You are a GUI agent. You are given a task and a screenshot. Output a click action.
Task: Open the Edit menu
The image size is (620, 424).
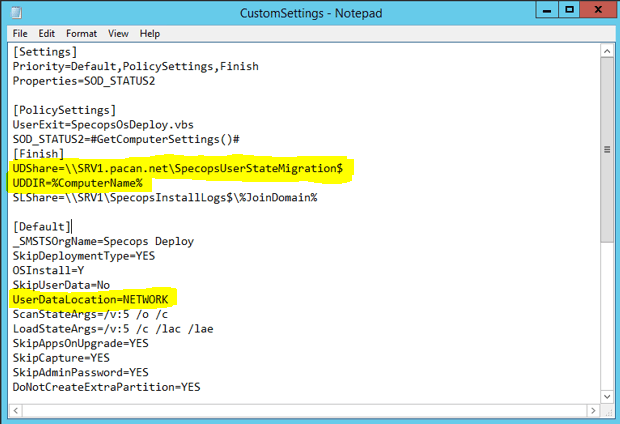(46, 34)
